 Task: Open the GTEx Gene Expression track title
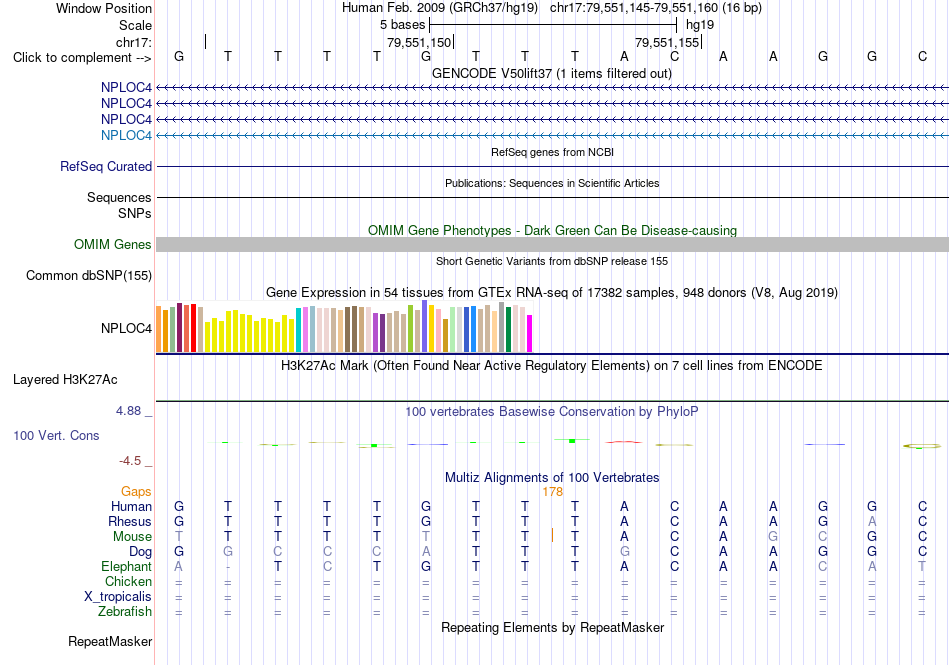click(552, 293)
